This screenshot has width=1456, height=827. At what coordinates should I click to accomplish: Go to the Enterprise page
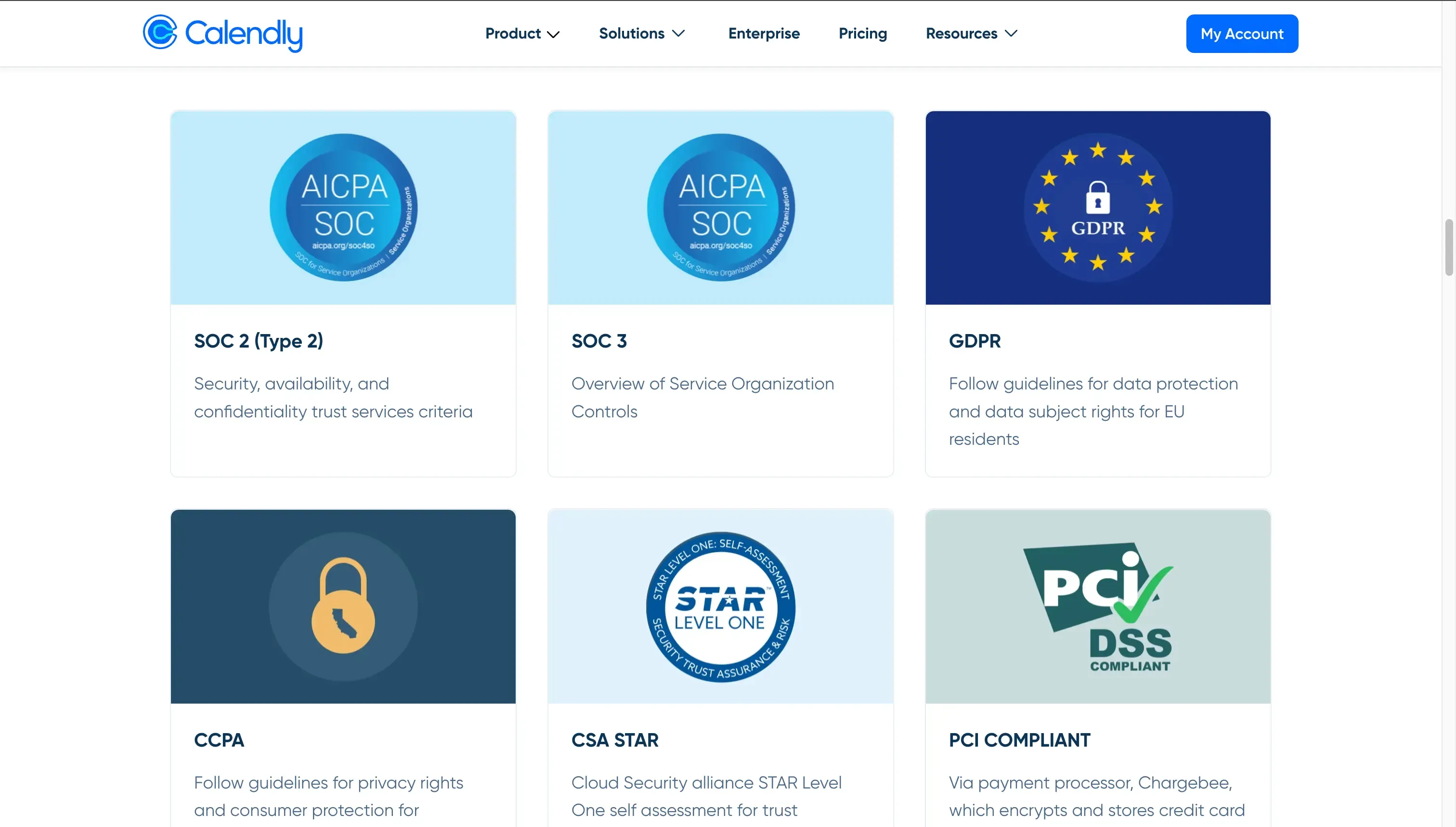(x=764, y=34)
